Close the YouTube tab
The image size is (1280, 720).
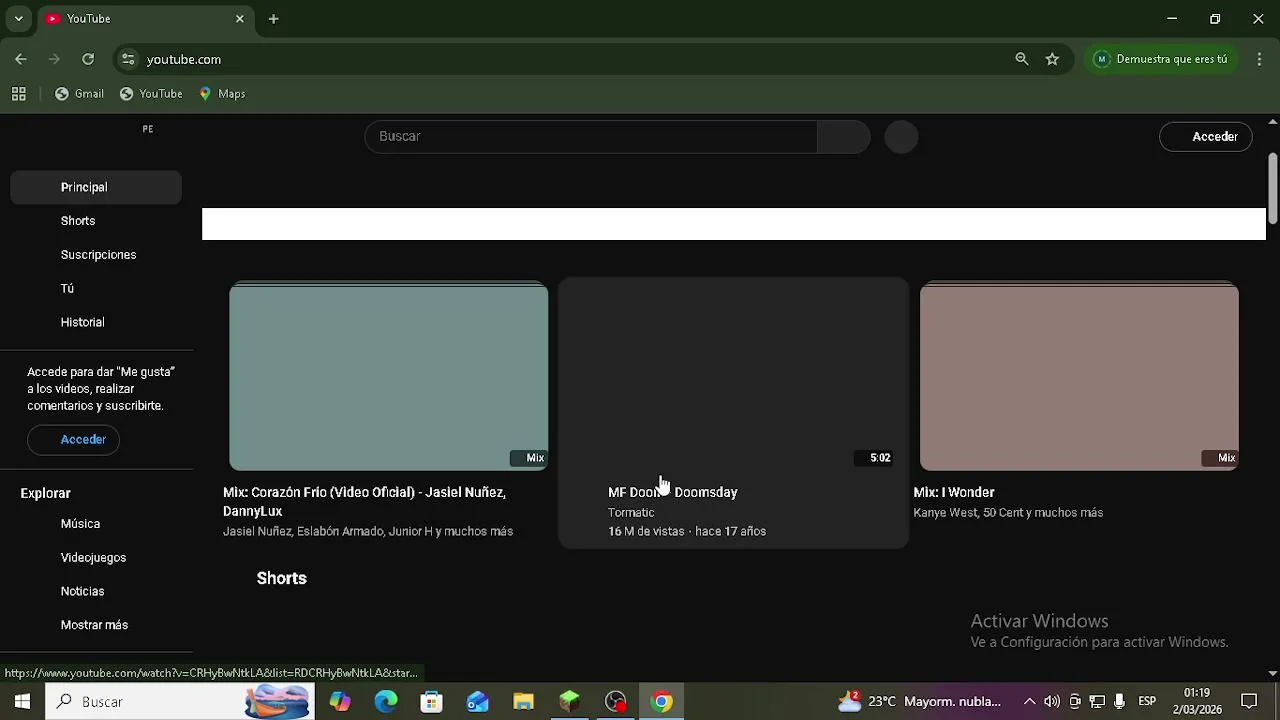(x=240, y=19)
